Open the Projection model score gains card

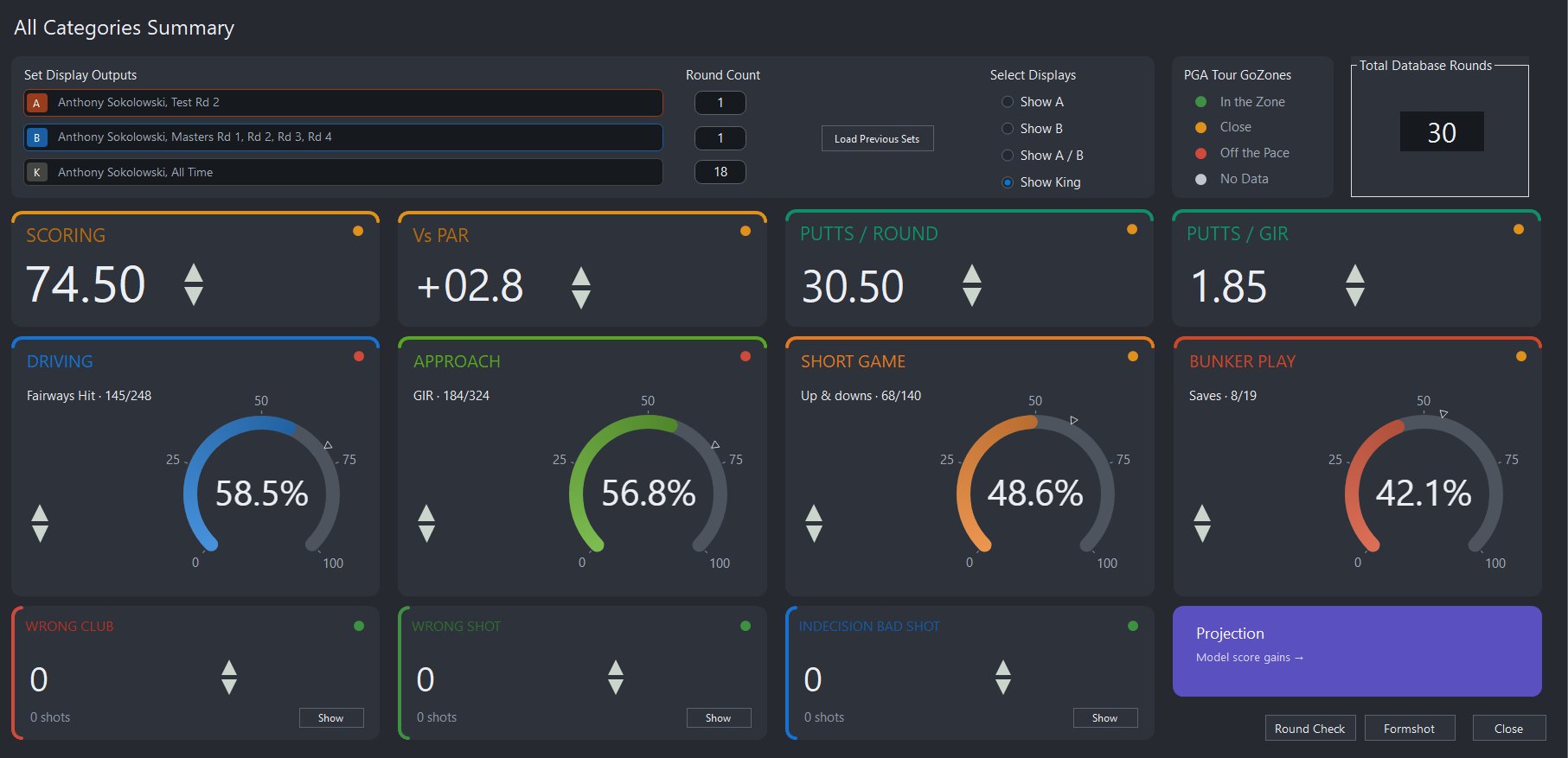pyautogui.click(x=1357, y=651)
